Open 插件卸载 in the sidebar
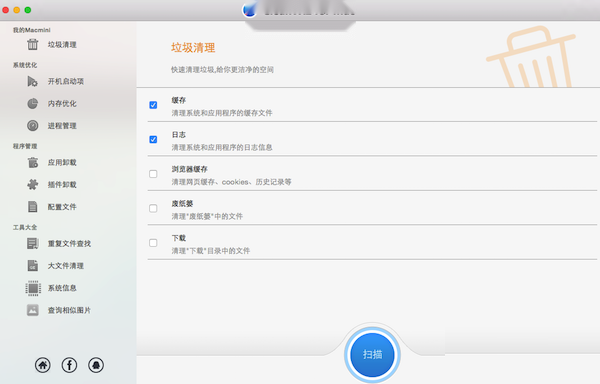The image size is (600, 384). [62, 184]
